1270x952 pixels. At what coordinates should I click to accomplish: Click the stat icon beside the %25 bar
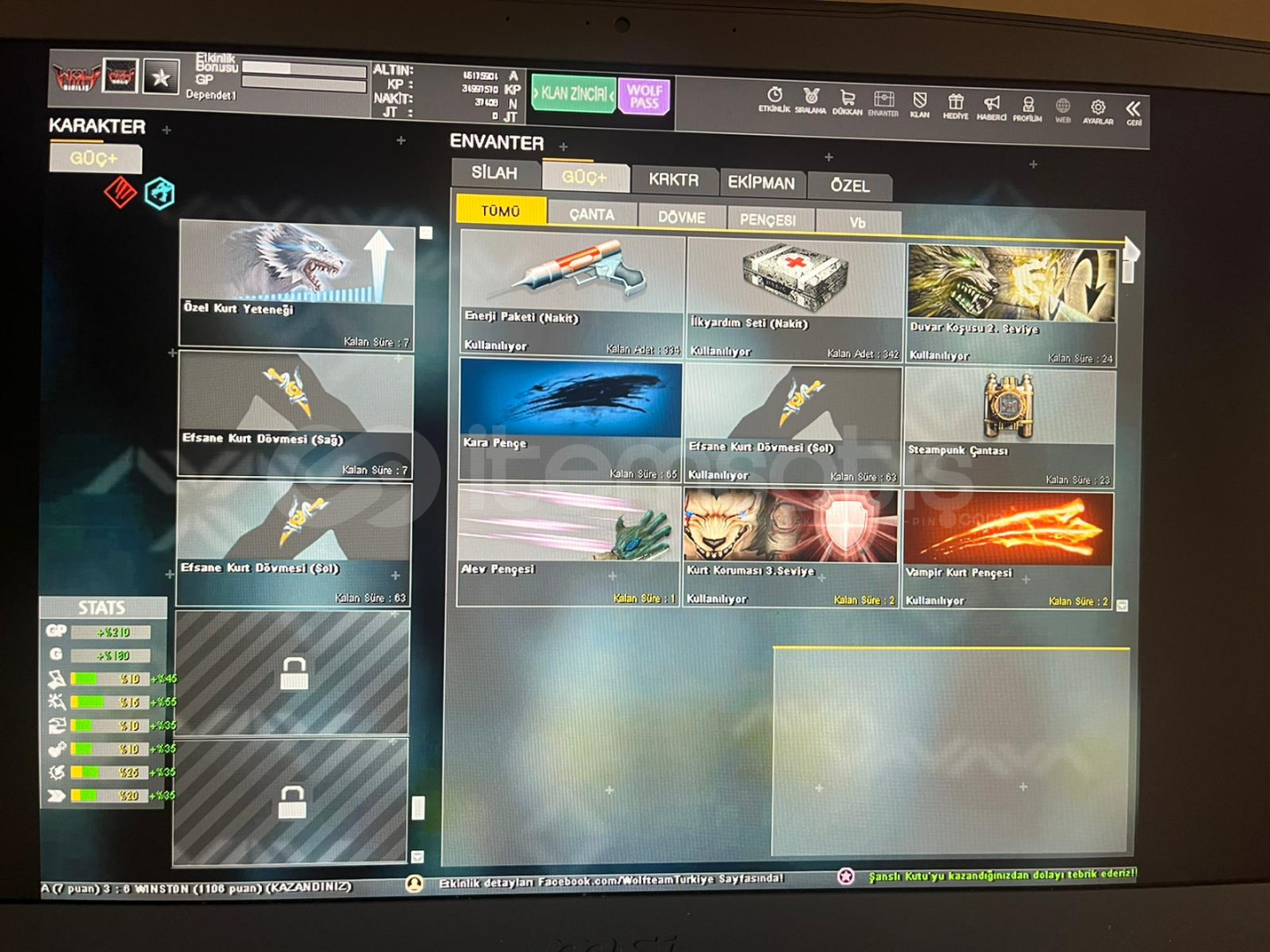tap(56, 771)
